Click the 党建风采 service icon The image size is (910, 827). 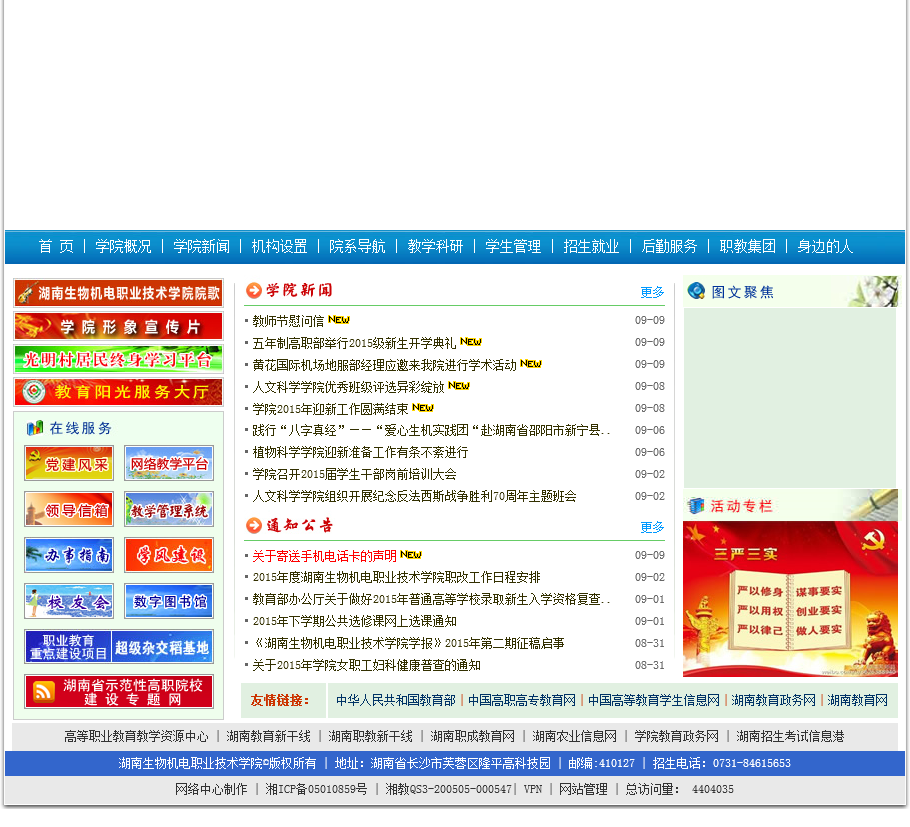point(69,463)
